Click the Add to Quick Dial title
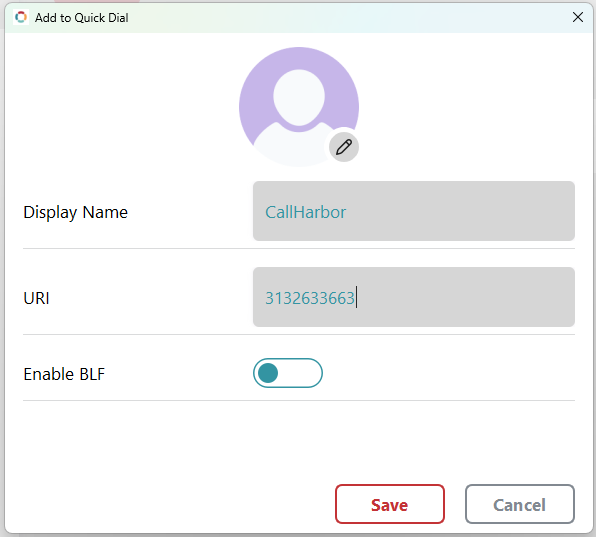Screen dimensions: 596x537 pyautogui.click(x=82, y=18)
